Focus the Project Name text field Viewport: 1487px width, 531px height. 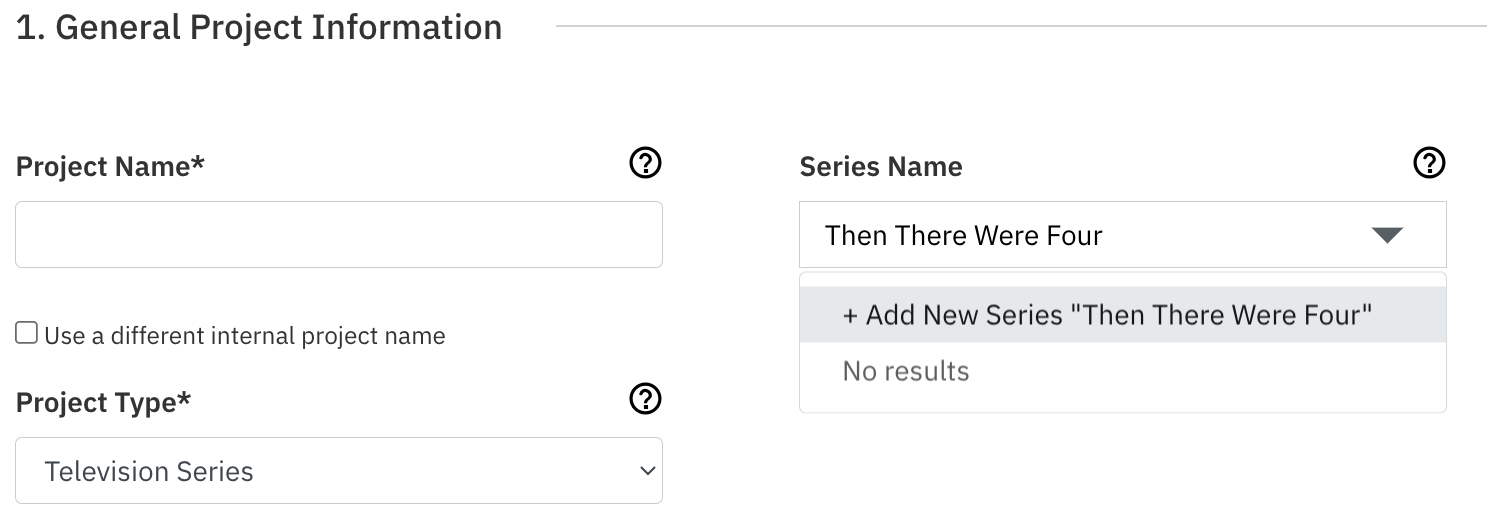point(338,235)
